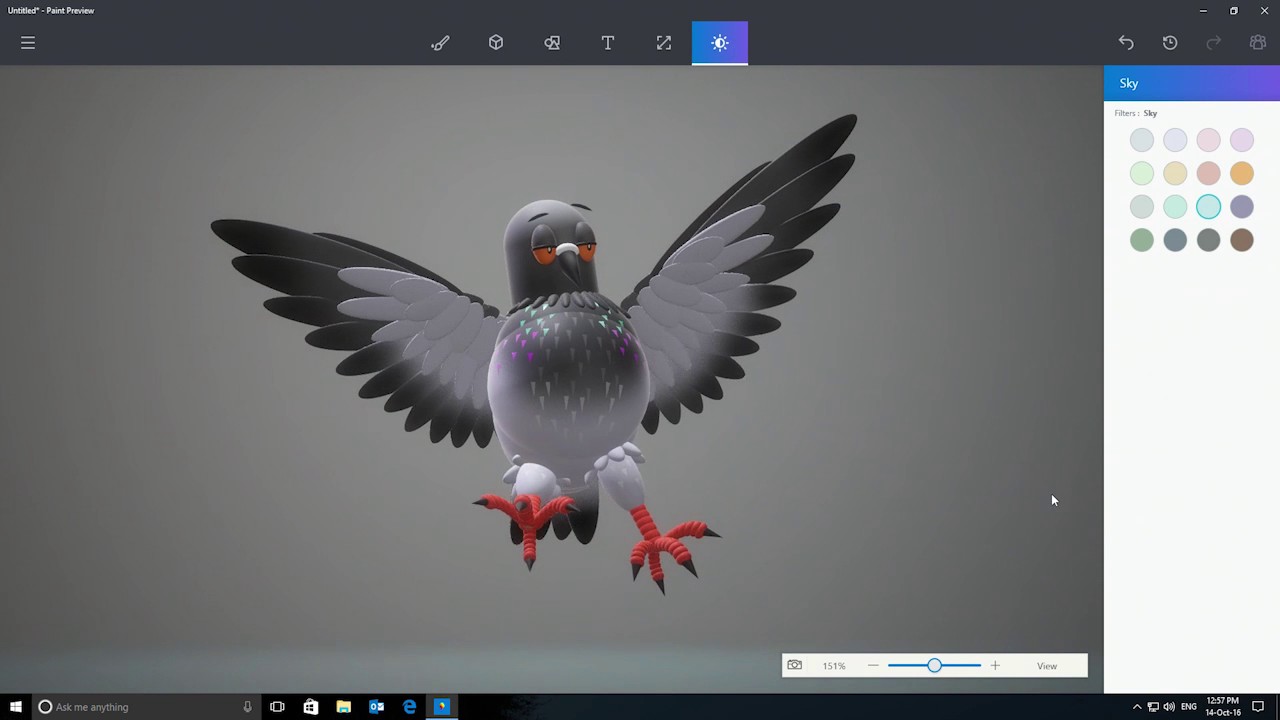The width and height of the screenshot is (1280, 720).
Task: Click the Ask me anything search box
Action: pos(145,707)
